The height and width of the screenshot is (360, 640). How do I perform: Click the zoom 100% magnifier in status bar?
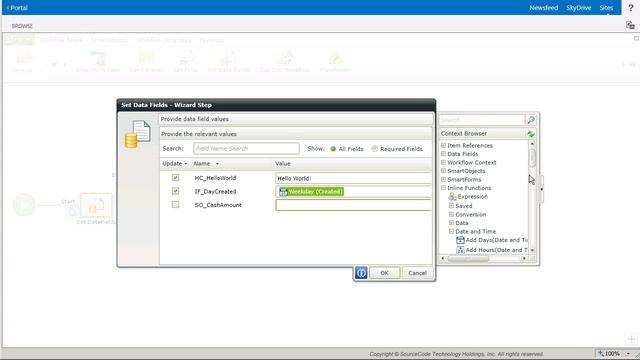coord(601,353)
